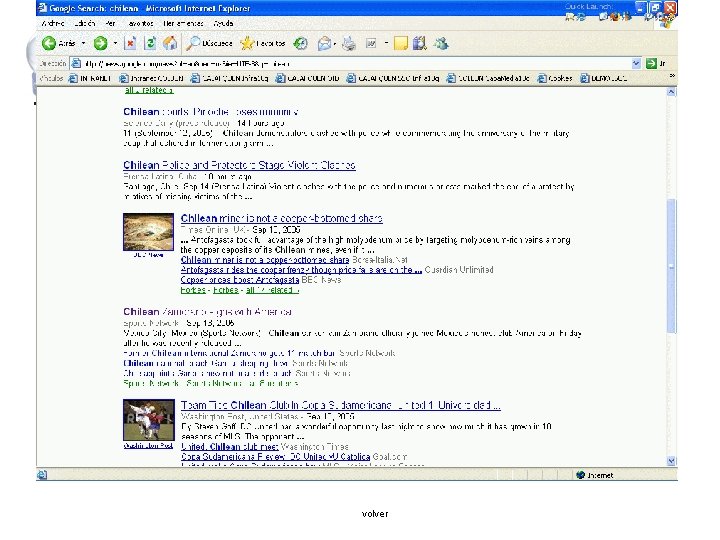Click the IE page icon in title bar
Viewport: 720px width, 540px height.
(42, 8)
